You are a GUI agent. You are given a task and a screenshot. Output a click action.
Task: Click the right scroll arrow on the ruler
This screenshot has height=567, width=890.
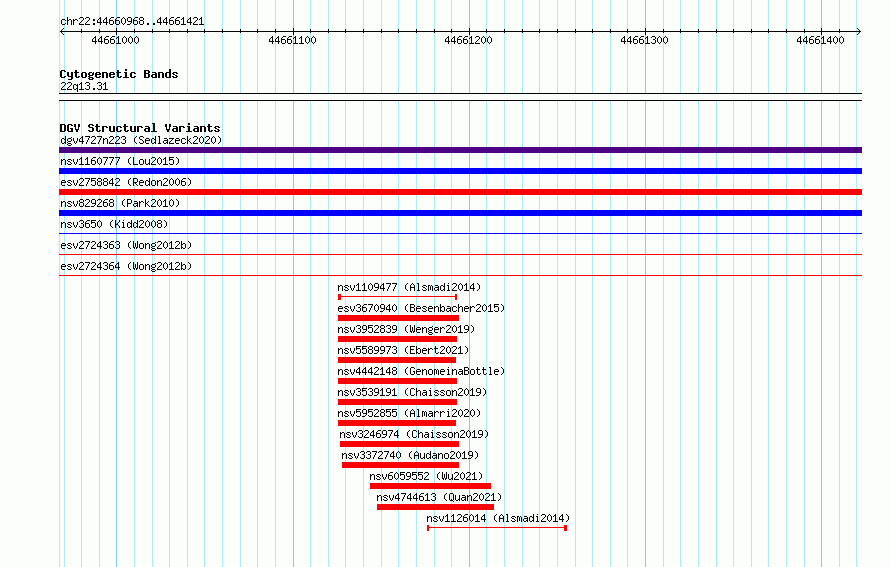click(859, 31)
